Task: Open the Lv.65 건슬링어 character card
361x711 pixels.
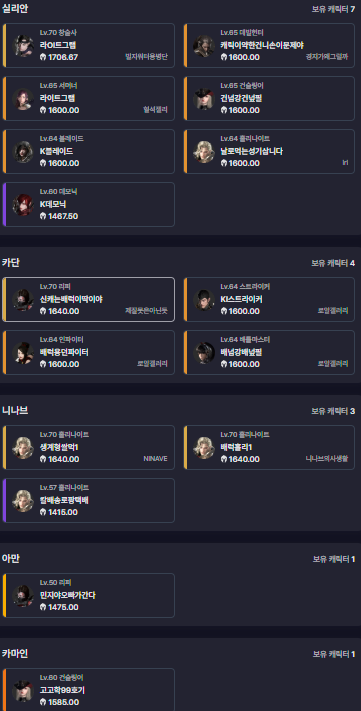Action: tap(269, 98)
